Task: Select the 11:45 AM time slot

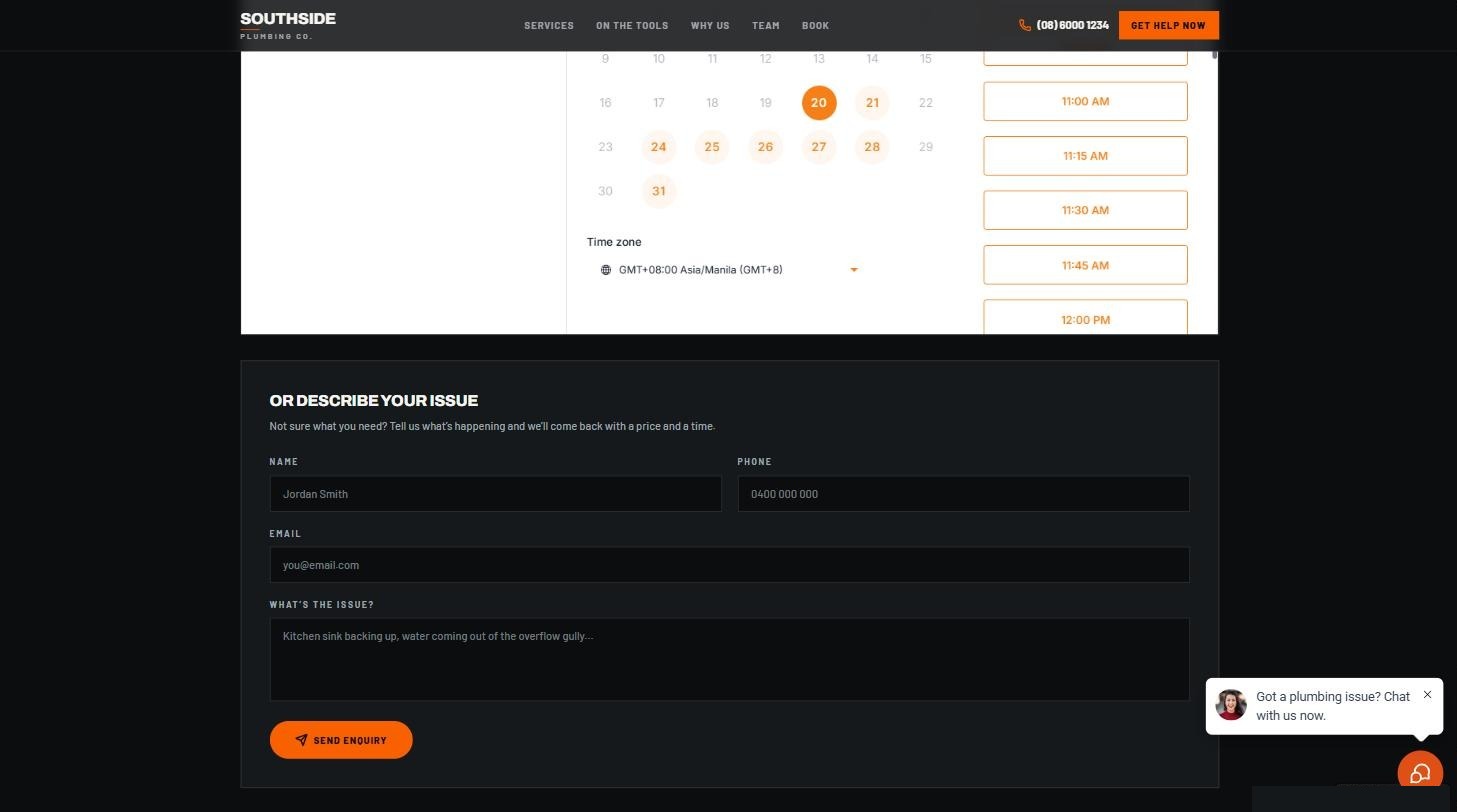Action: pyautogui.click(x=1085, y=265)
